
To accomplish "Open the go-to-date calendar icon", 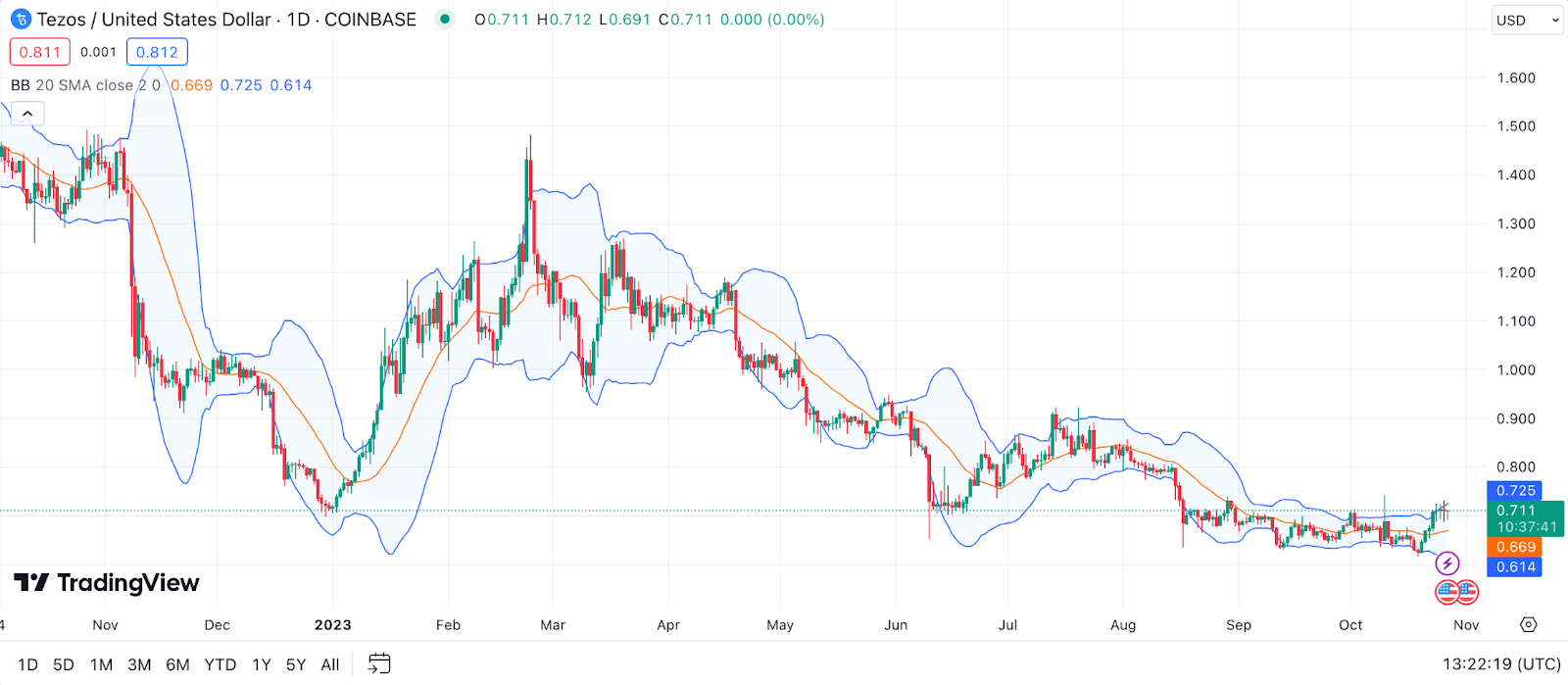I will click(379, 663).
